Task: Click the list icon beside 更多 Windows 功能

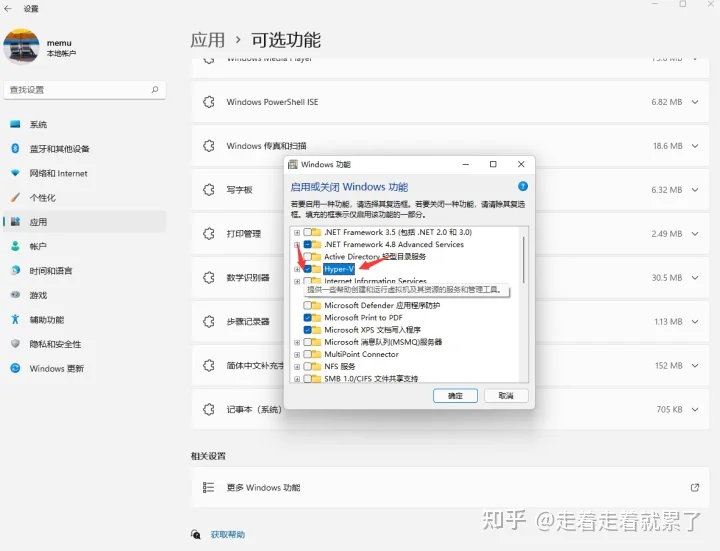Action: (x=208, y=487)
